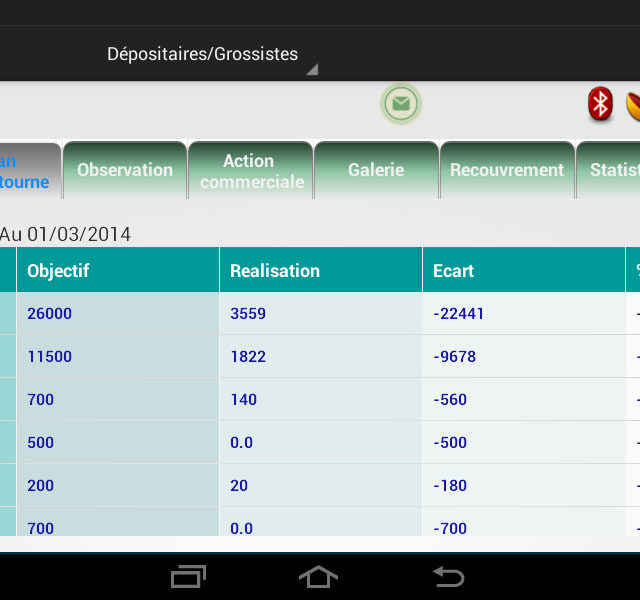
Task: Tap the green mail envelope icon
Action: tap(401, 104)
